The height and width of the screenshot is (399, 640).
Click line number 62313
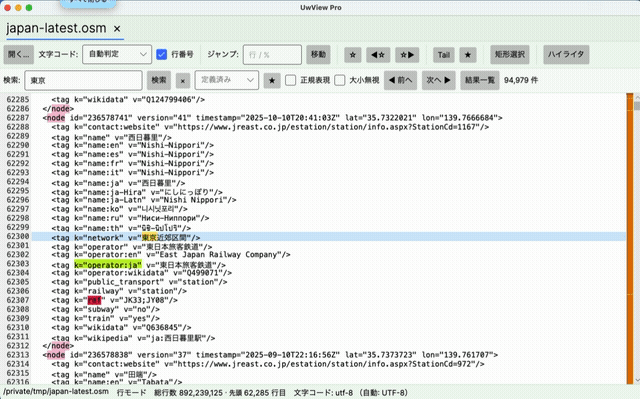pos(18,355)
